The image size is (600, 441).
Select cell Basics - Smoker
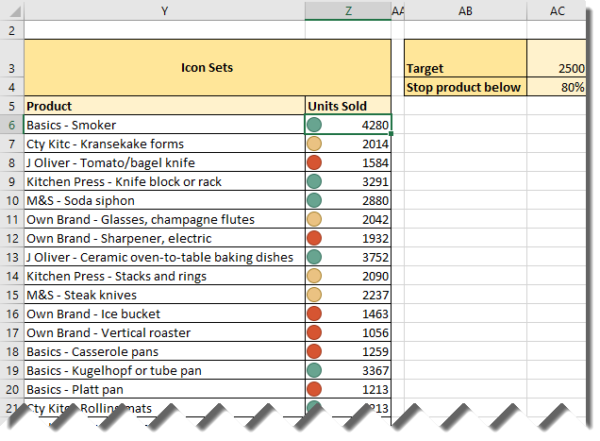pos(163,125)
